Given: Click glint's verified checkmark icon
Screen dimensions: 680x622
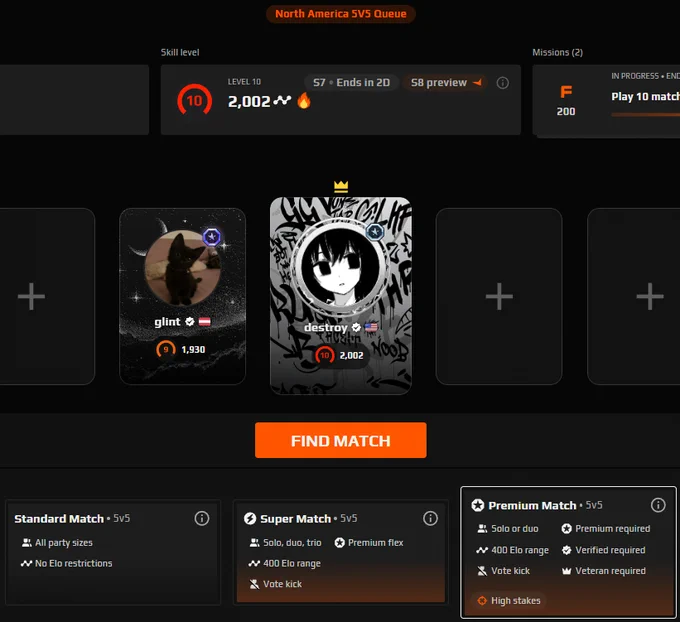Looking at the screenshot, I should click(x=190, y=321).
